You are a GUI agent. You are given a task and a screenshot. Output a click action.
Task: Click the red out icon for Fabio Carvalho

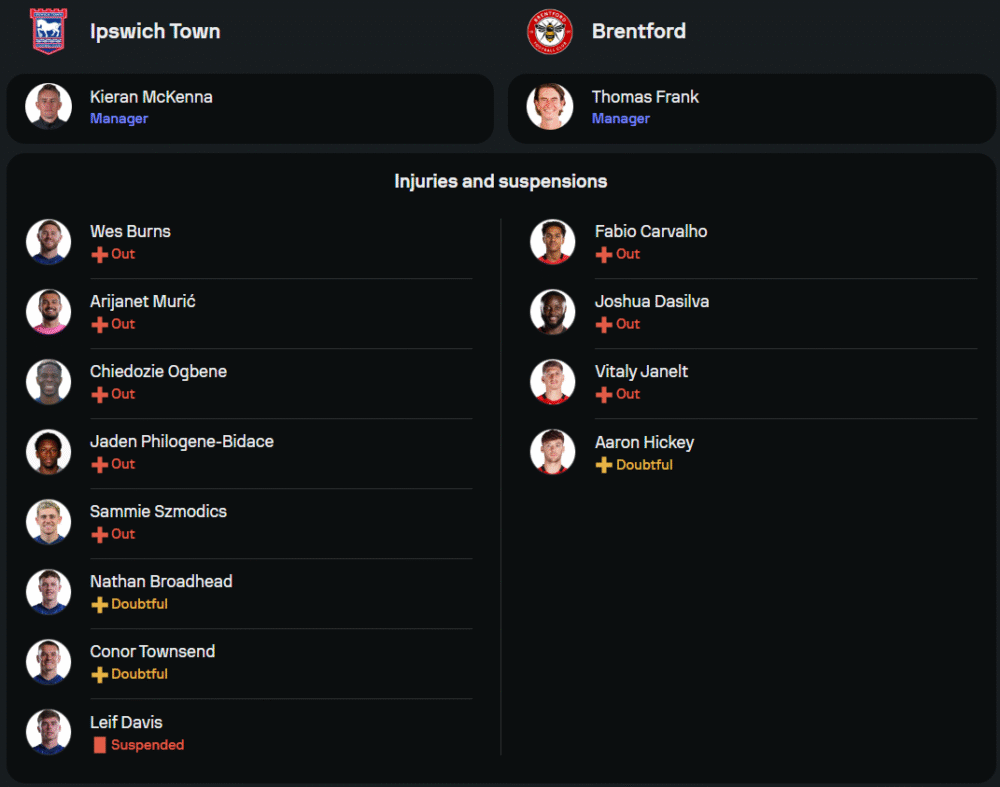pos(604,255)
